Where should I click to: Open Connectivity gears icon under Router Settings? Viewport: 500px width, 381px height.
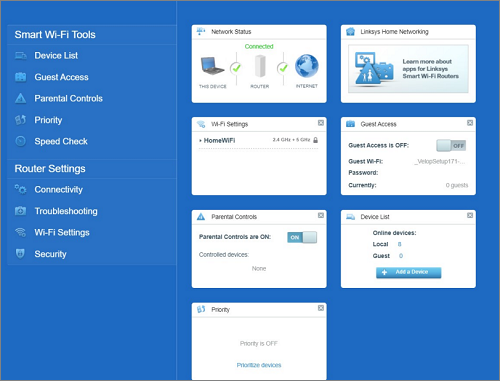coord(21,189)
